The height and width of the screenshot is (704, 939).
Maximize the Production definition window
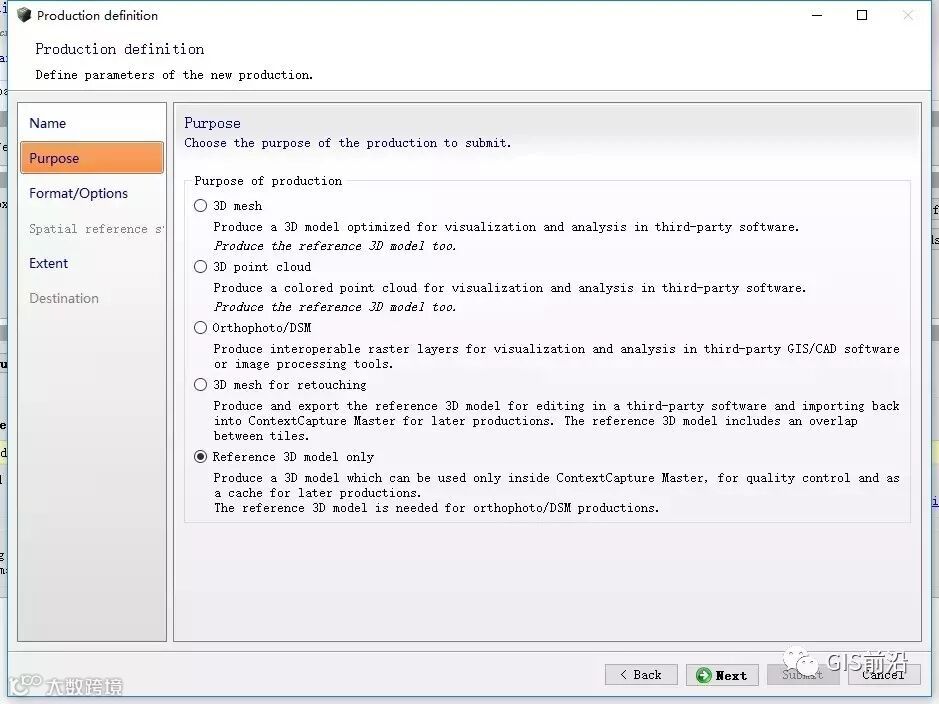coord(862,15)
